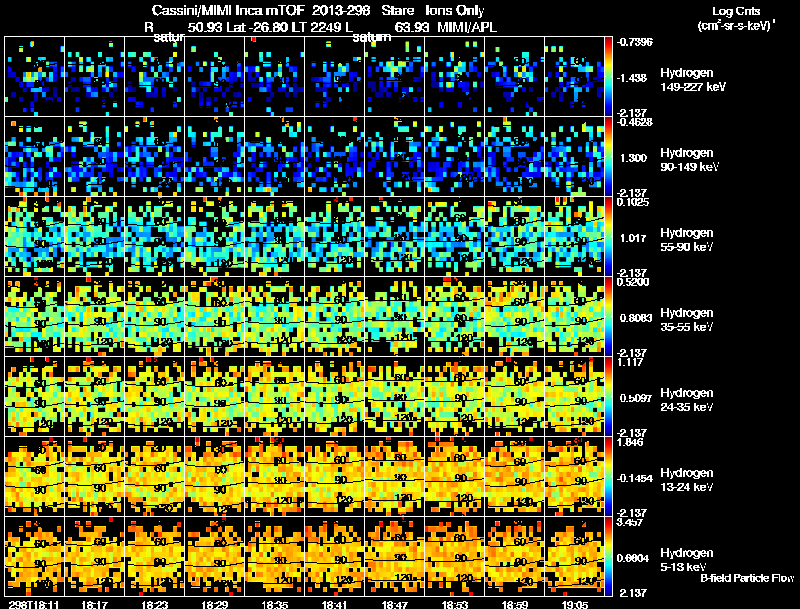Select the 'Hydrogen 35-55 keV' row label

point(687,320)
